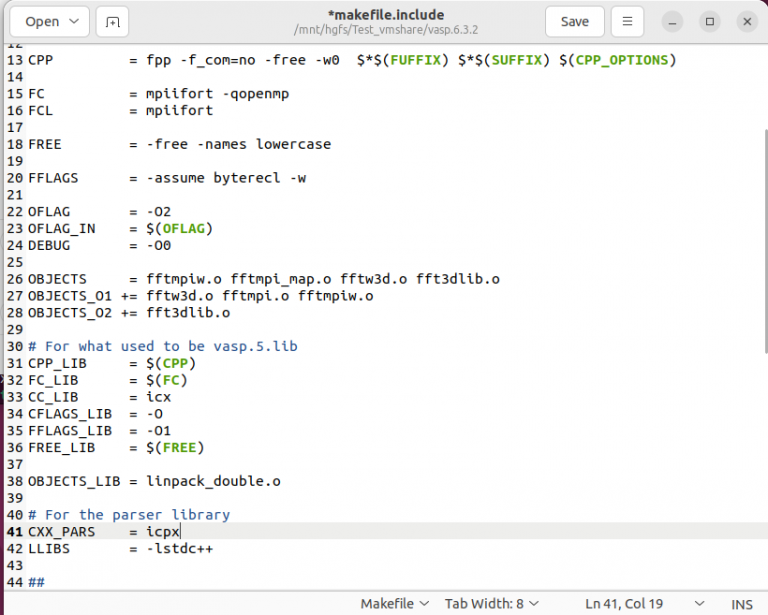
Task: Change Tab Width: 8 setting
Action: pyautogui.click(x=492, y=603)
